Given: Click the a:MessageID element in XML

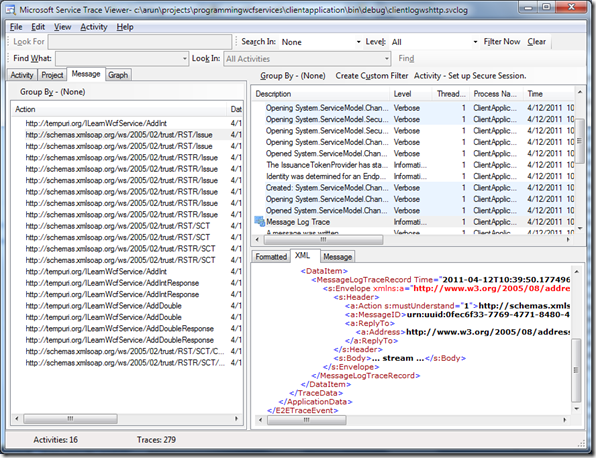Looking at the screenshot, I should tap(457, 315).
